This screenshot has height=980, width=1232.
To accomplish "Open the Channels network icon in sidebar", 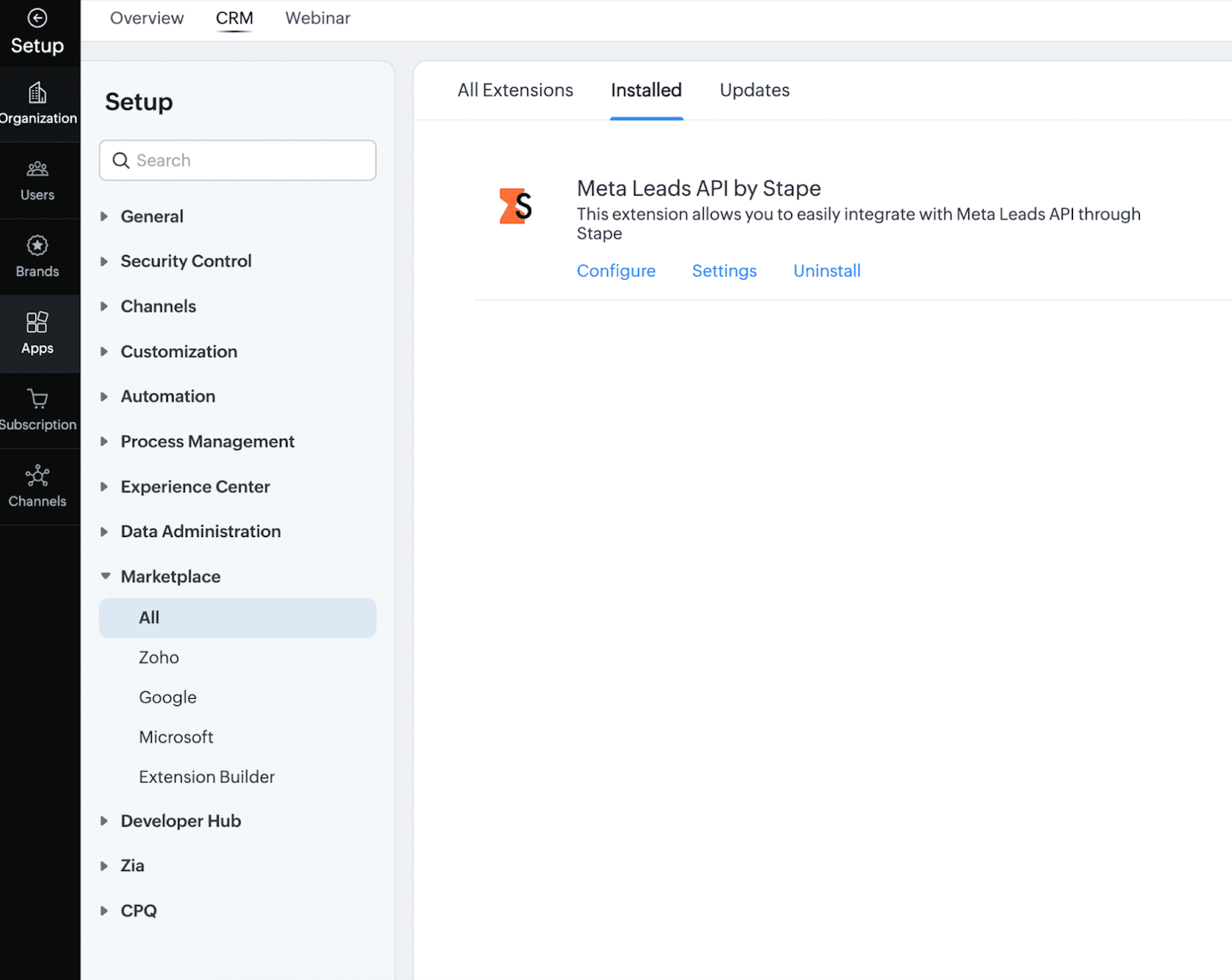I will (37, 476).
